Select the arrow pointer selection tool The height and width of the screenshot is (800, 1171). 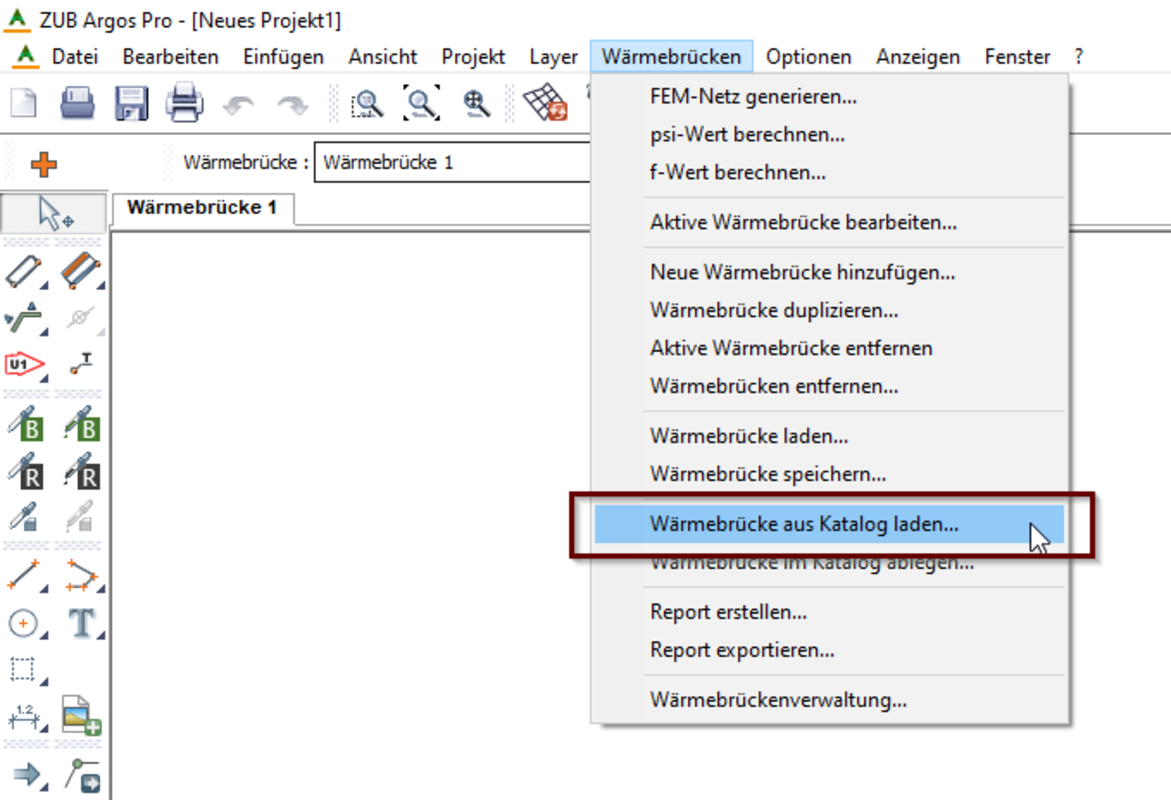[54, 213]
